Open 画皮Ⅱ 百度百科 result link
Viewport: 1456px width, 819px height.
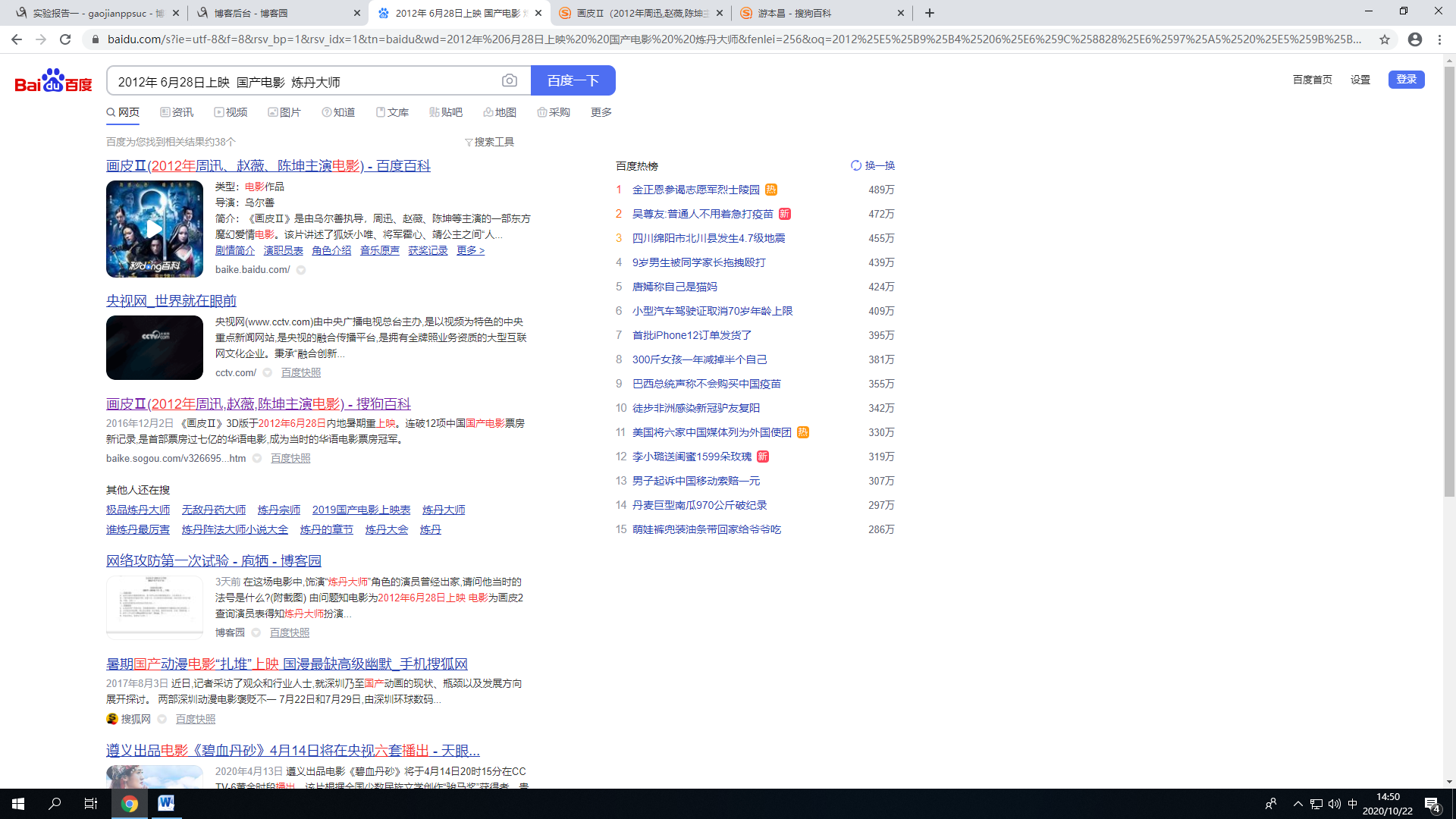click(x=268, y=166)
